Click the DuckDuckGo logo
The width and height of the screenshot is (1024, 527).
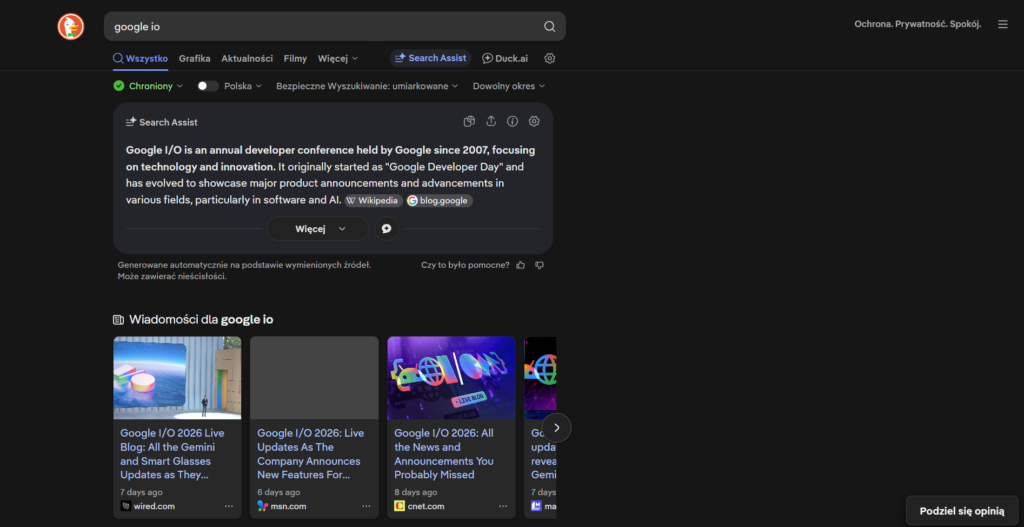coord(71,27)
